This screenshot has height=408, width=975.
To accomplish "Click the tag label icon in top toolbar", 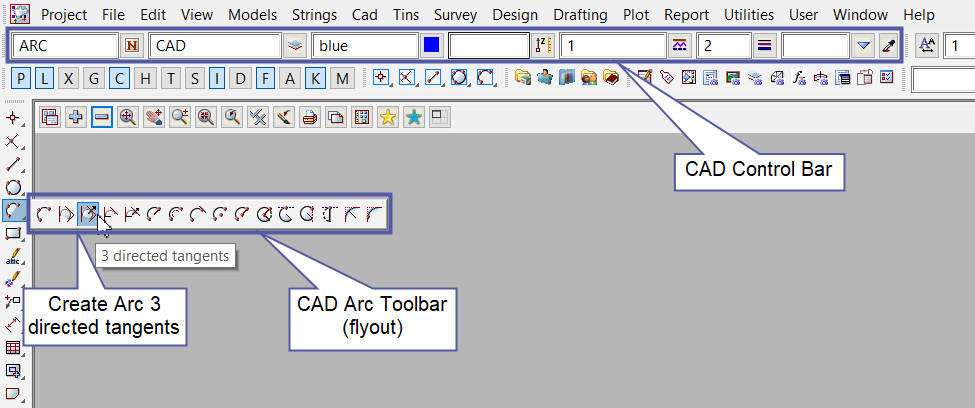I will coord(667,78).
